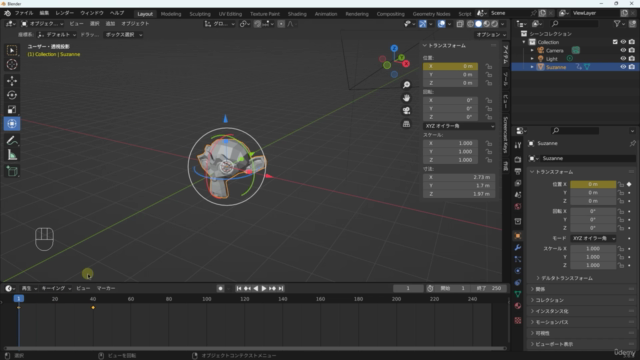
Task: Open the viewport Add menu
Action: click(x=110, y=24)
